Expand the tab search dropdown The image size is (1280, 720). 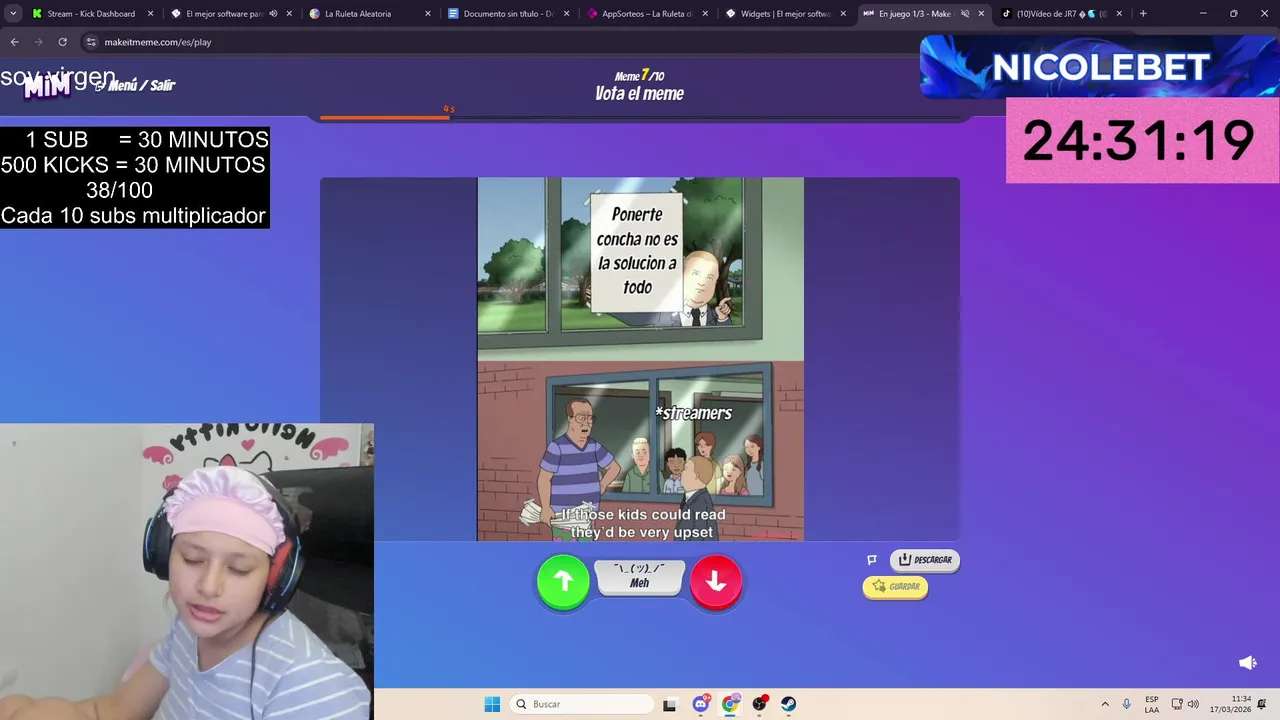(x=13, y=14)
